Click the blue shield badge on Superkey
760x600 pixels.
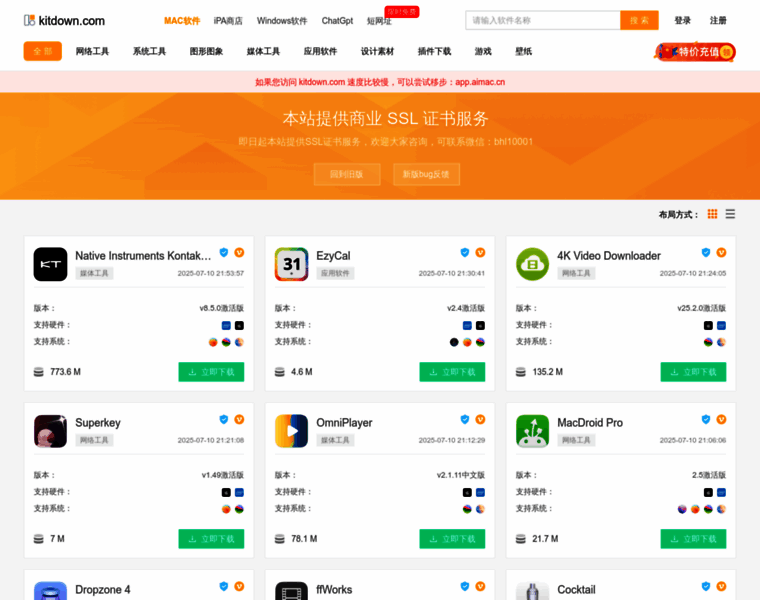pyautogui.click(x=223, y=419)
